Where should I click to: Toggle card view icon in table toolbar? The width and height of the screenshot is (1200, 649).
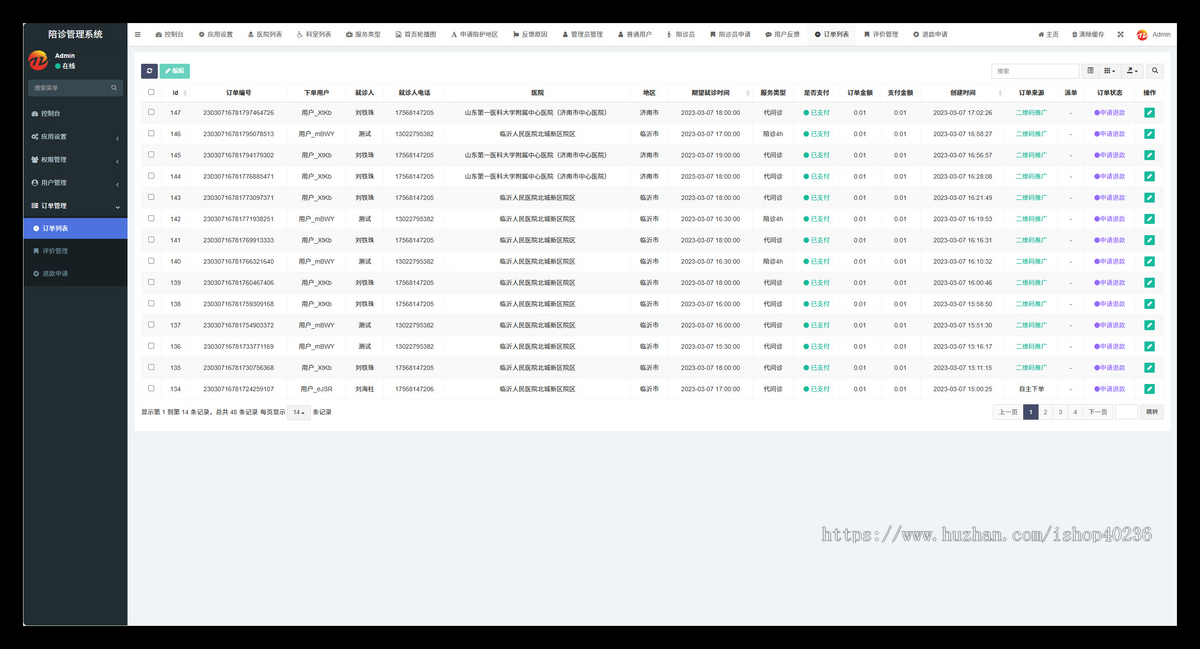pyautogui.click(x=1090, y=71)
